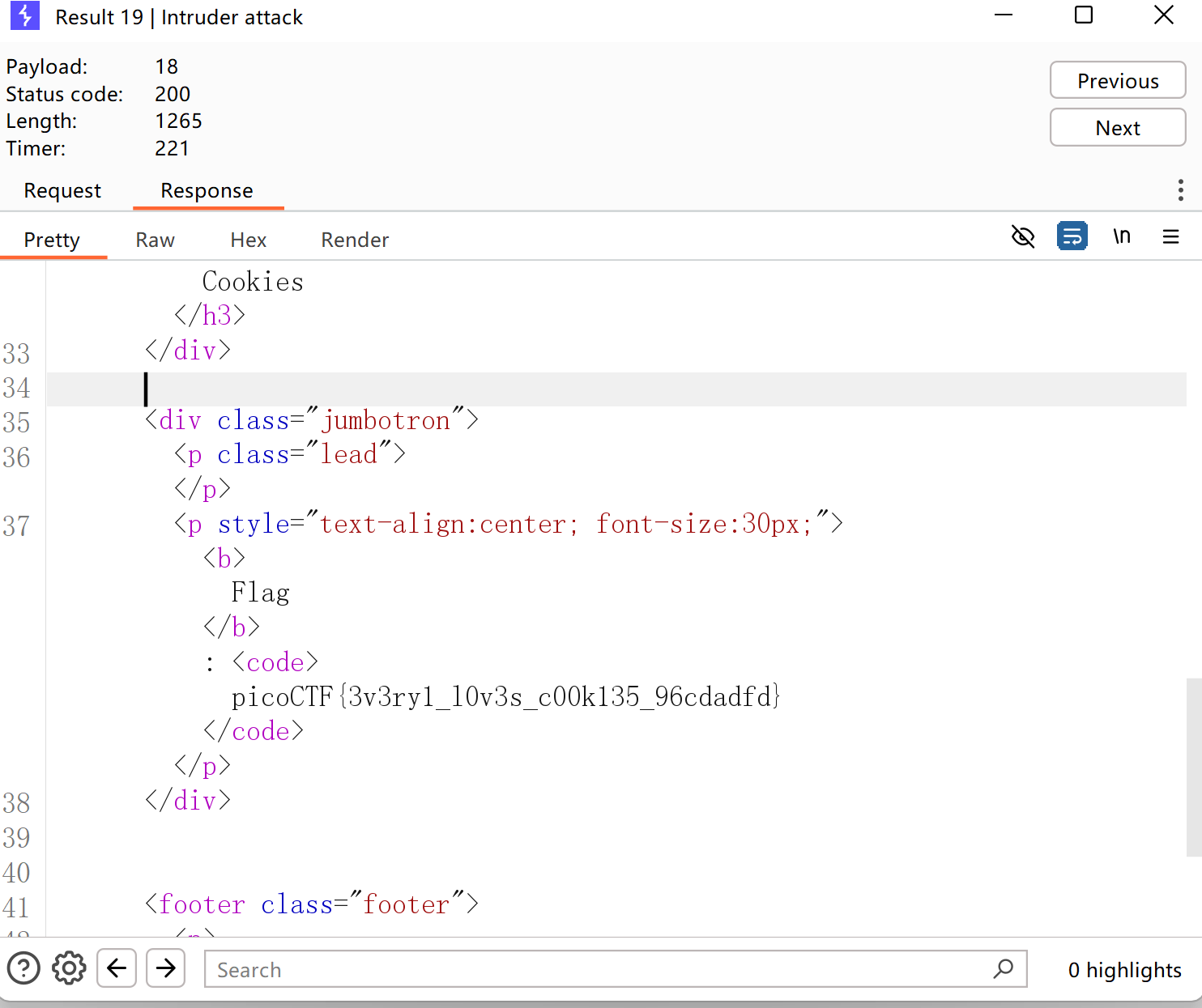
Task: Switch to the Request tab
Action: coord(62,191)
